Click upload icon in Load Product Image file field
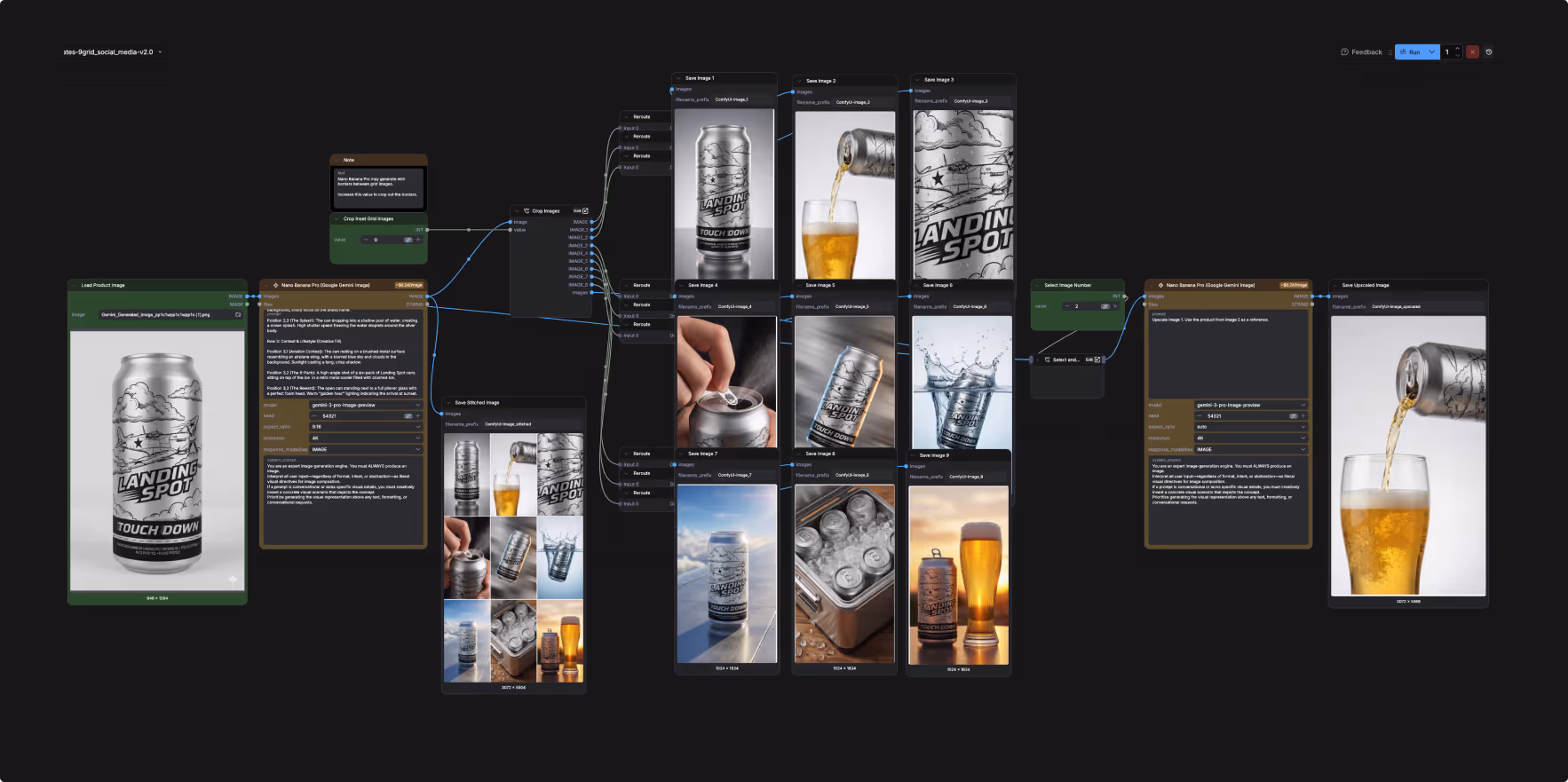Image resolution: width=1568 pixels, height=782 pixels. pyautogui.click(x=238, y=314)
